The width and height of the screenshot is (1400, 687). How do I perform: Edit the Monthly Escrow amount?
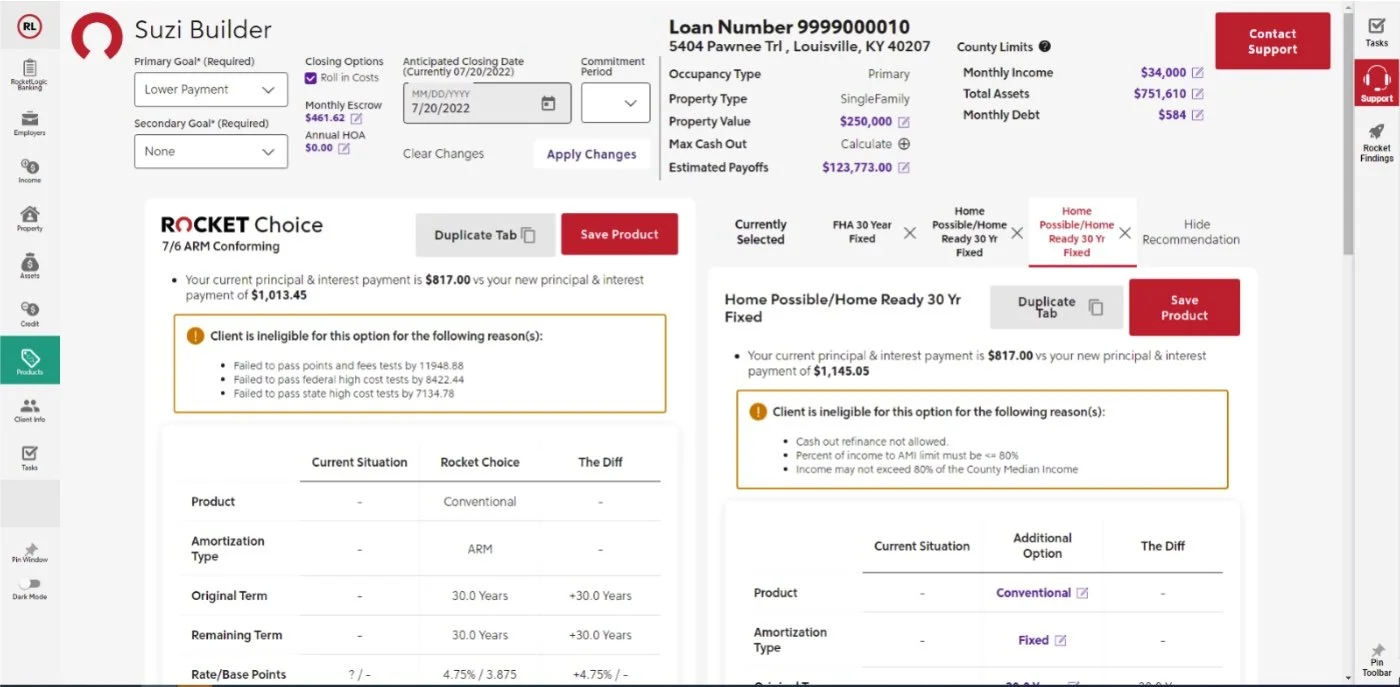point(356,118)
